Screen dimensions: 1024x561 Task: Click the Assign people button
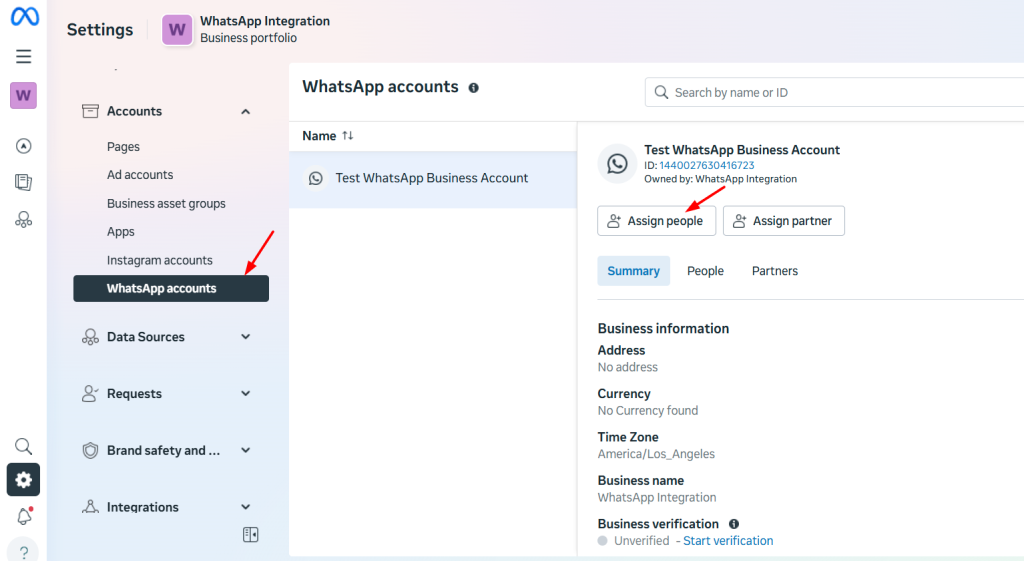(656, 221)
